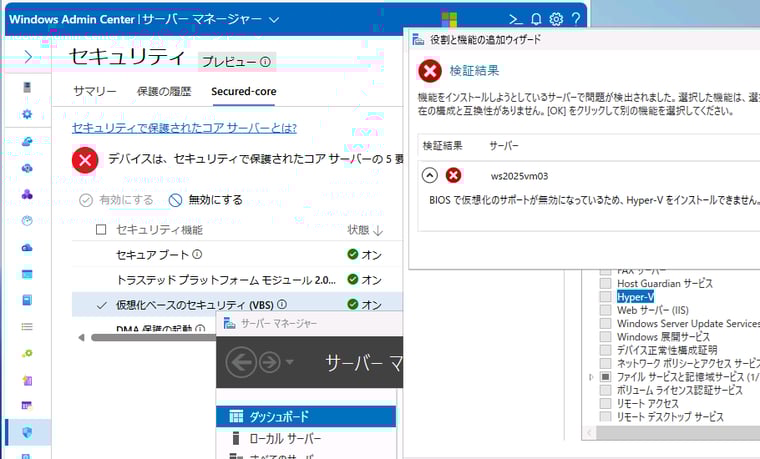Image resolution: width=760 pixels, height=459 pixels.
Task: Switch to the Secured-core tab
Action: [243, 91]
